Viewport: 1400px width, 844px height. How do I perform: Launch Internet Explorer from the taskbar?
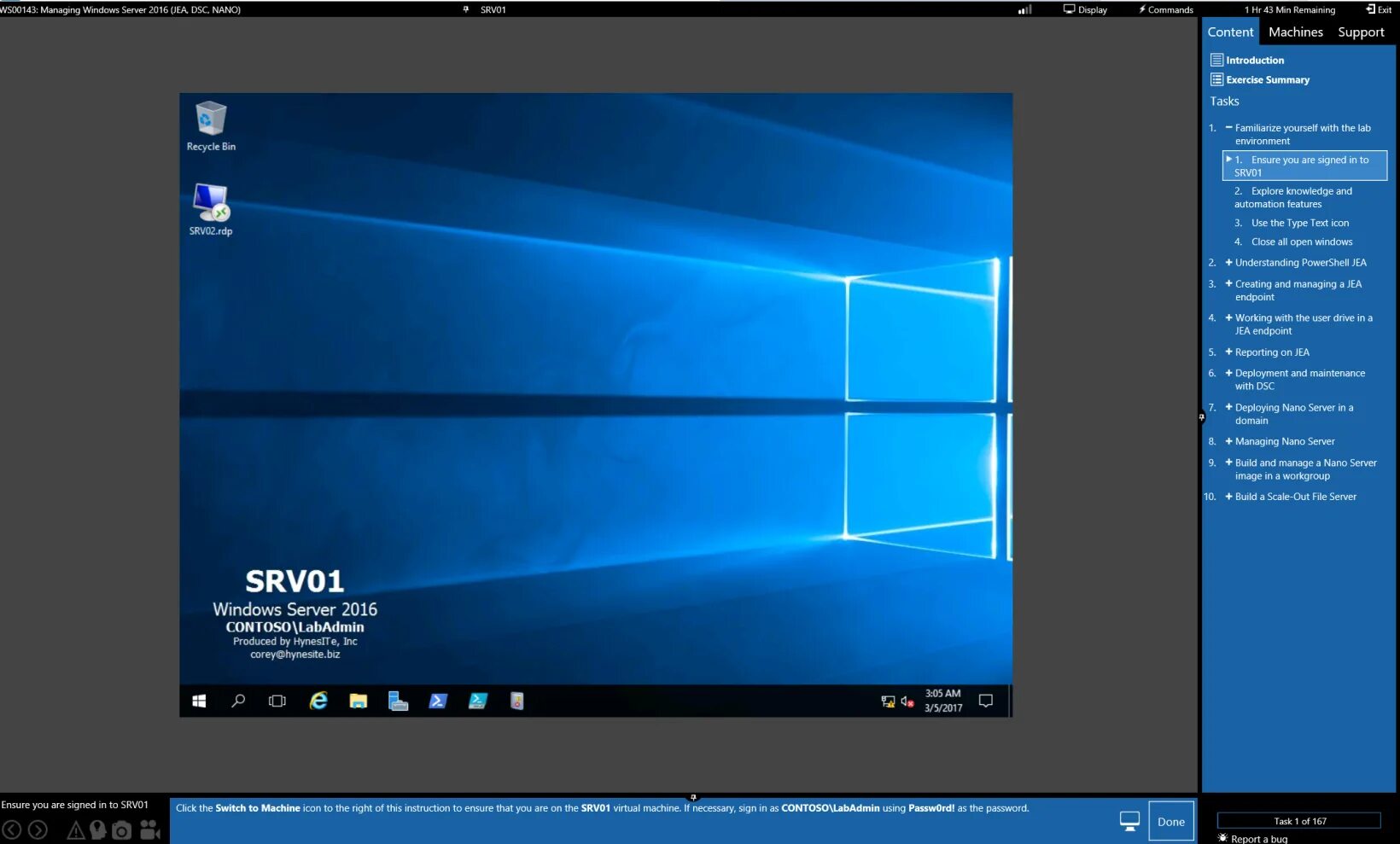click(x=318, y=701)
